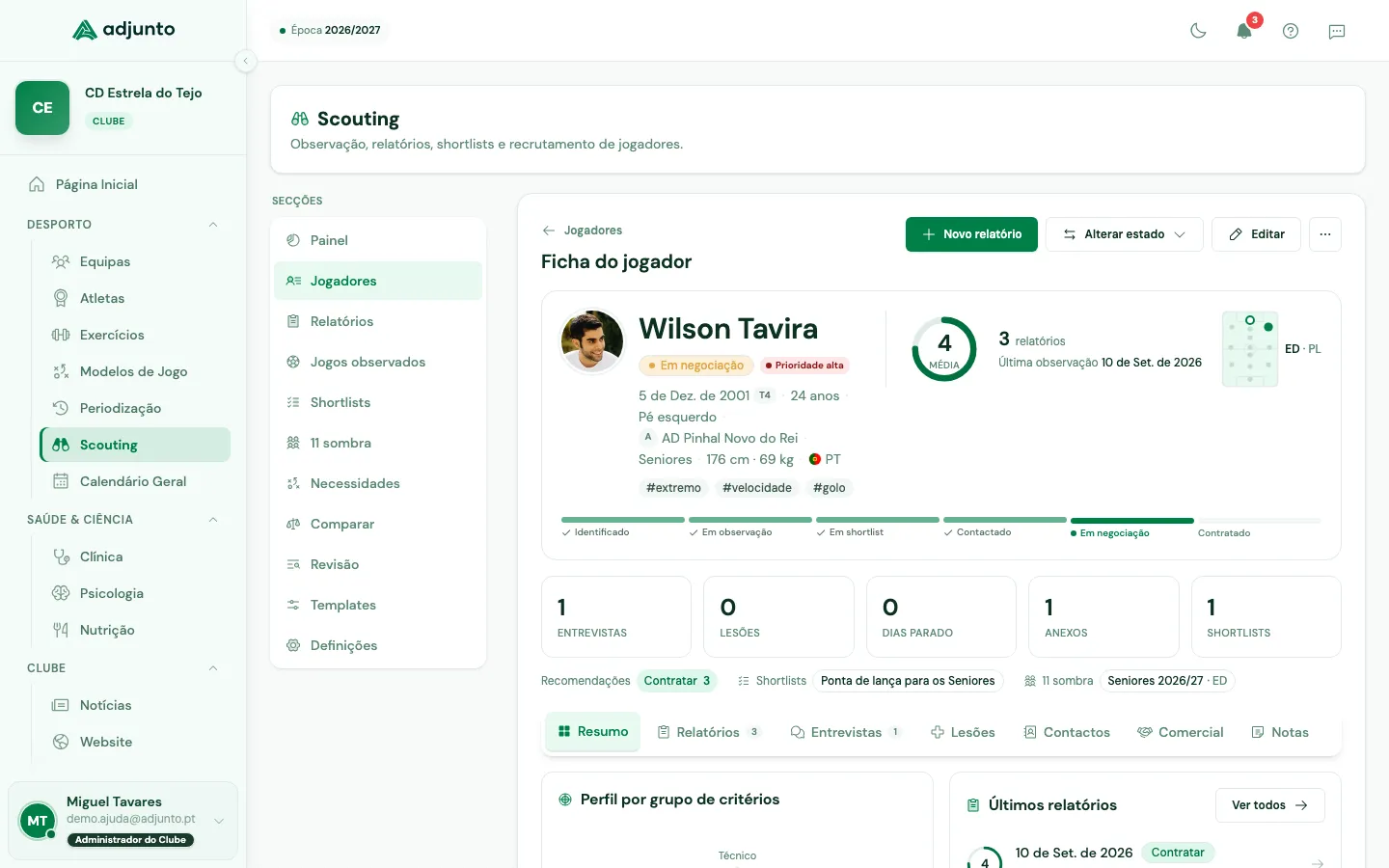Open the help question mark icon
Screen dimensions: 1389x868
click(1291, 31)
